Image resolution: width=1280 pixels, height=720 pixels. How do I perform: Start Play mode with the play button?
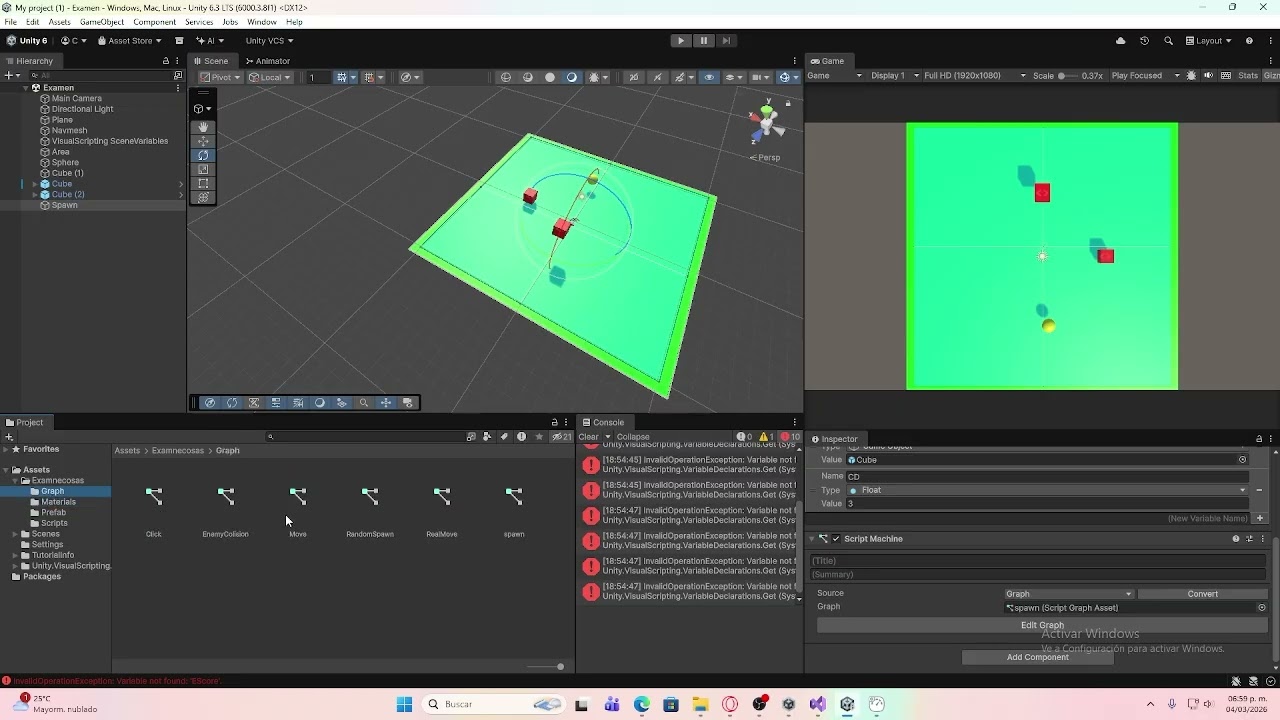(x=681, y=41)
